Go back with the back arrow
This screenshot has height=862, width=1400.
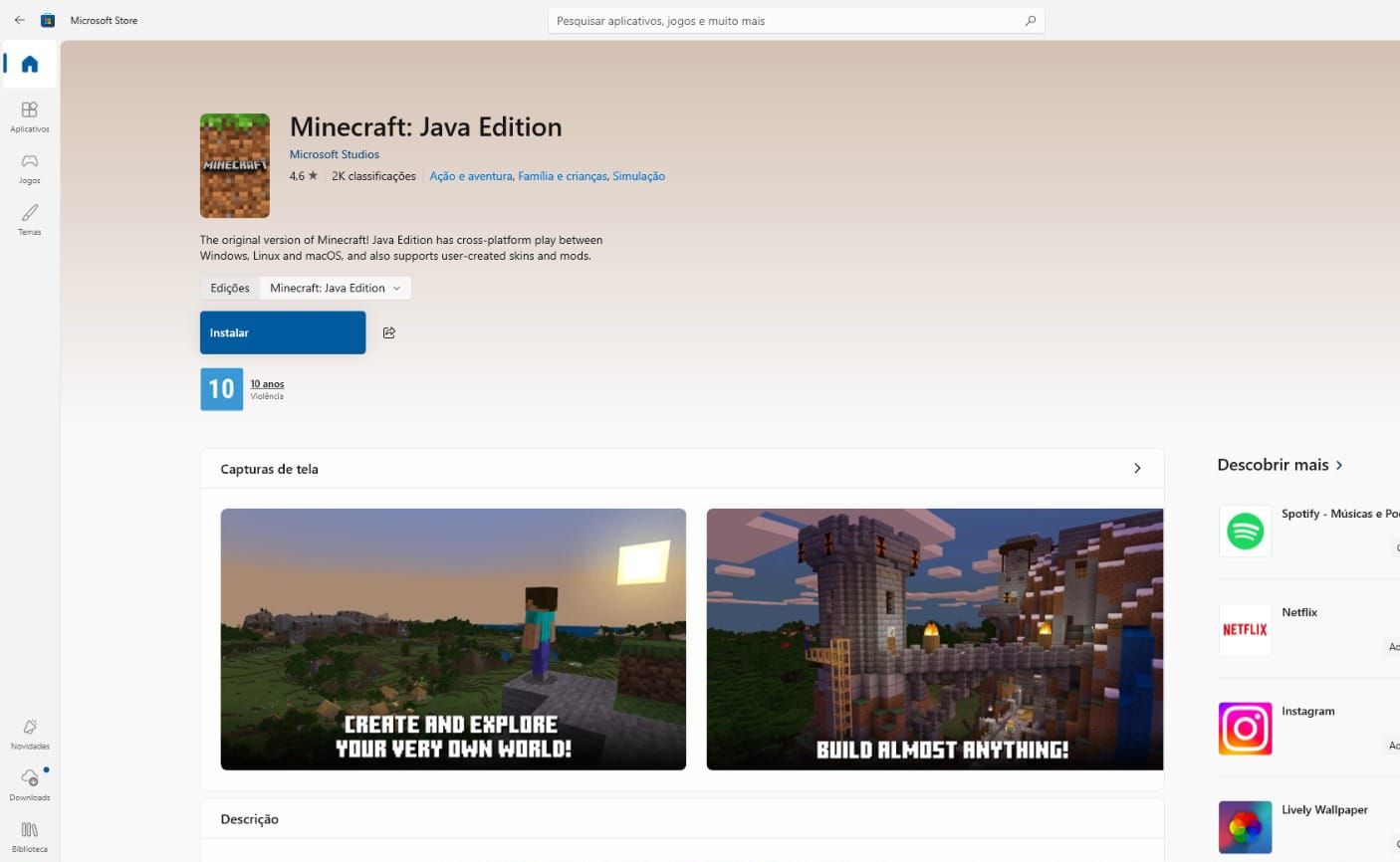(19, 20)
